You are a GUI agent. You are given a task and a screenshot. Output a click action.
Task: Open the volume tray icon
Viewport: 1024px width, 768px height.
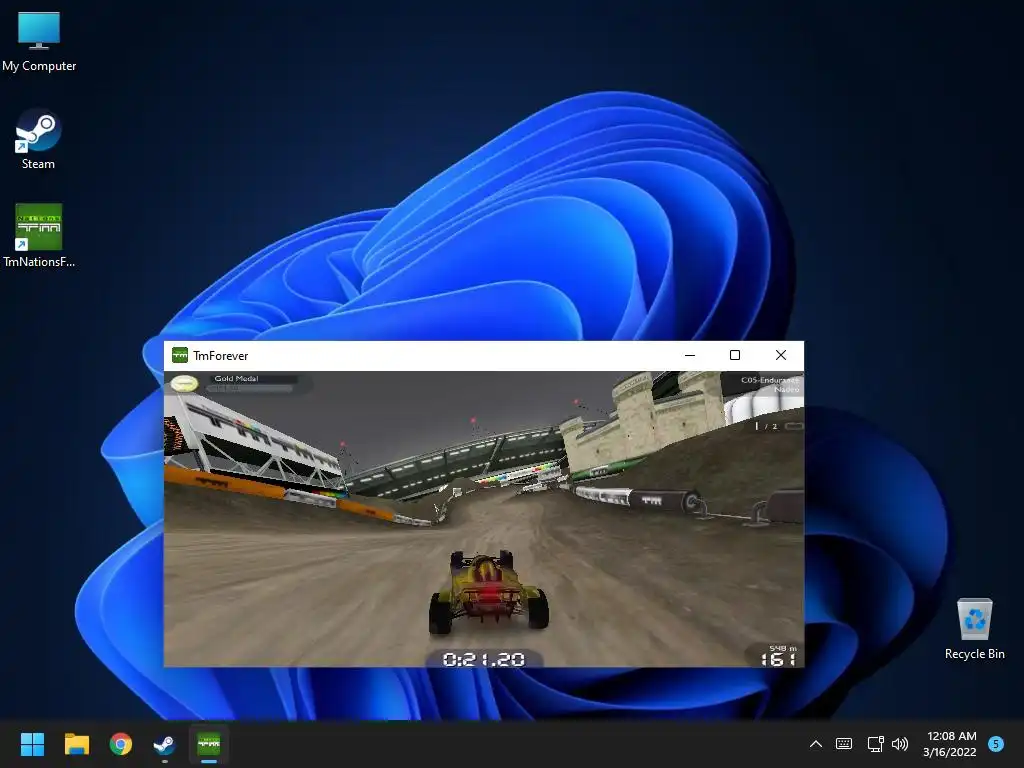click(x=900, y=744)
